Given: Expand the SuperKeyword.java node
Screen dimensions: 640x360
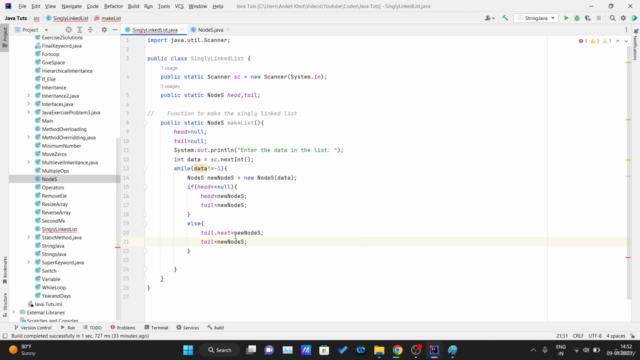Looking at the screenshot, I should [29, 262].
